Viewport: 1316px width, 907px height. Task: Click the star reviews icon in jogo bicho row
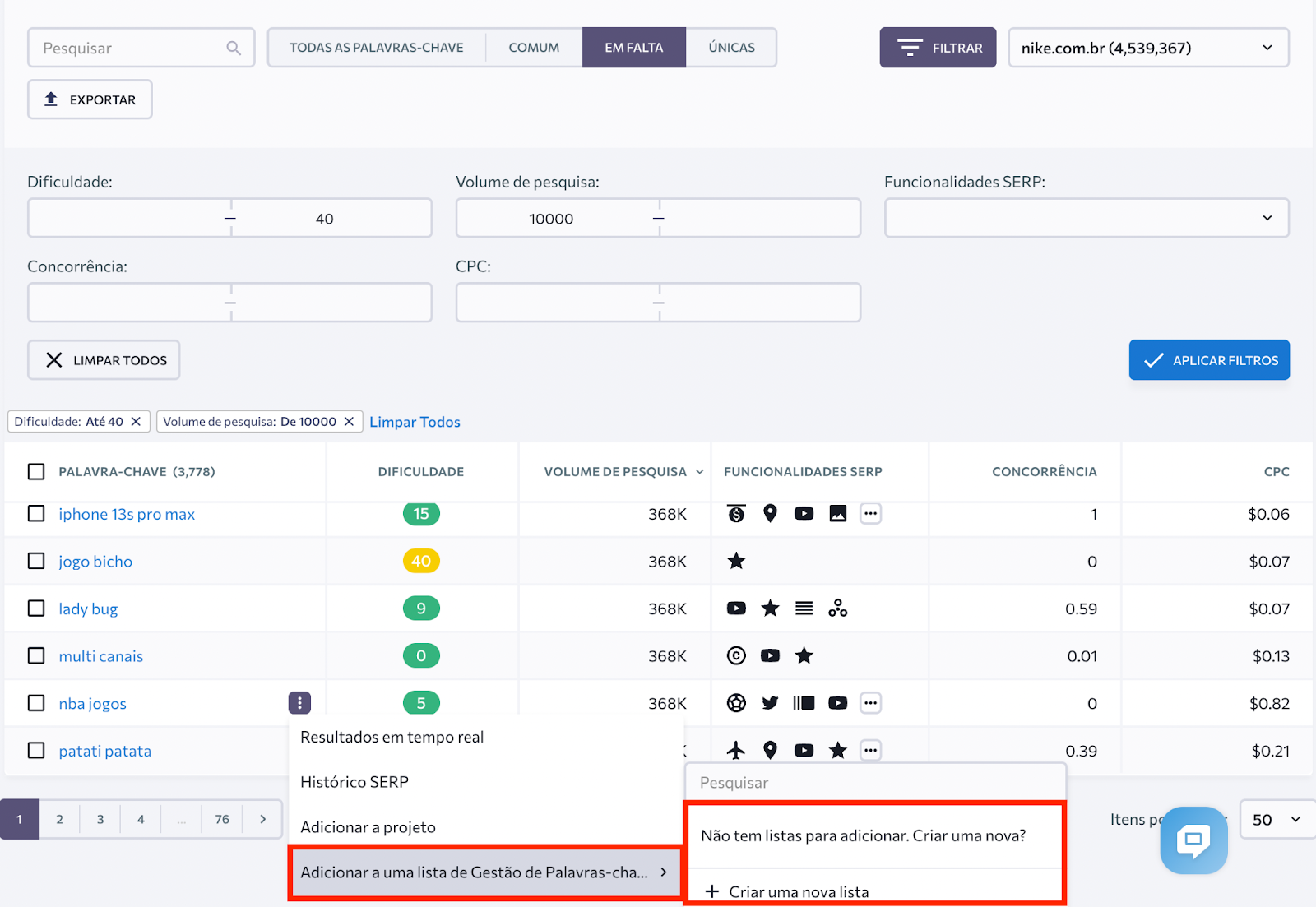(736, 561)
